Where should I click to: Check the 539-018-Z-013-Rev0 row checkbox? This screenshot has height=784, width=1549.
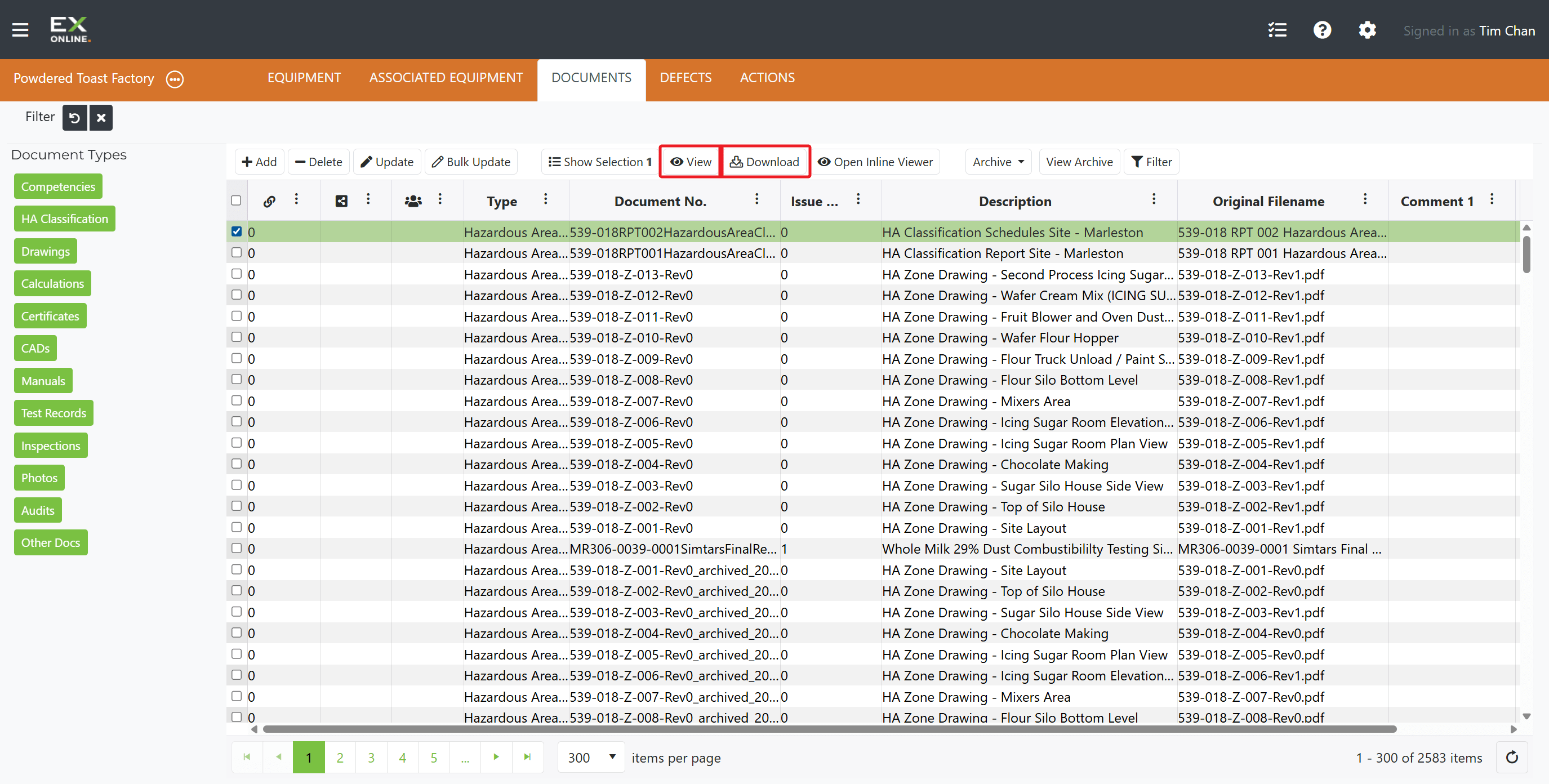[x=237, y=274]
